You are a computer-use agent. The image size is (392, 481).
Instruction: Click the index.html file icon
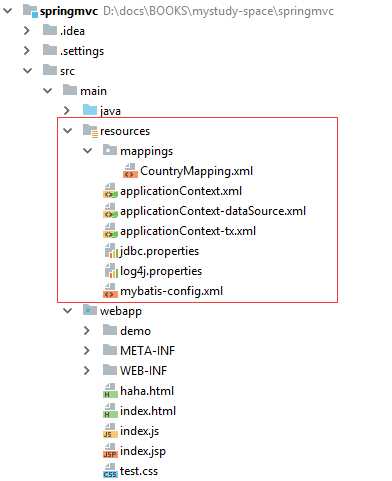coord(110,411)
